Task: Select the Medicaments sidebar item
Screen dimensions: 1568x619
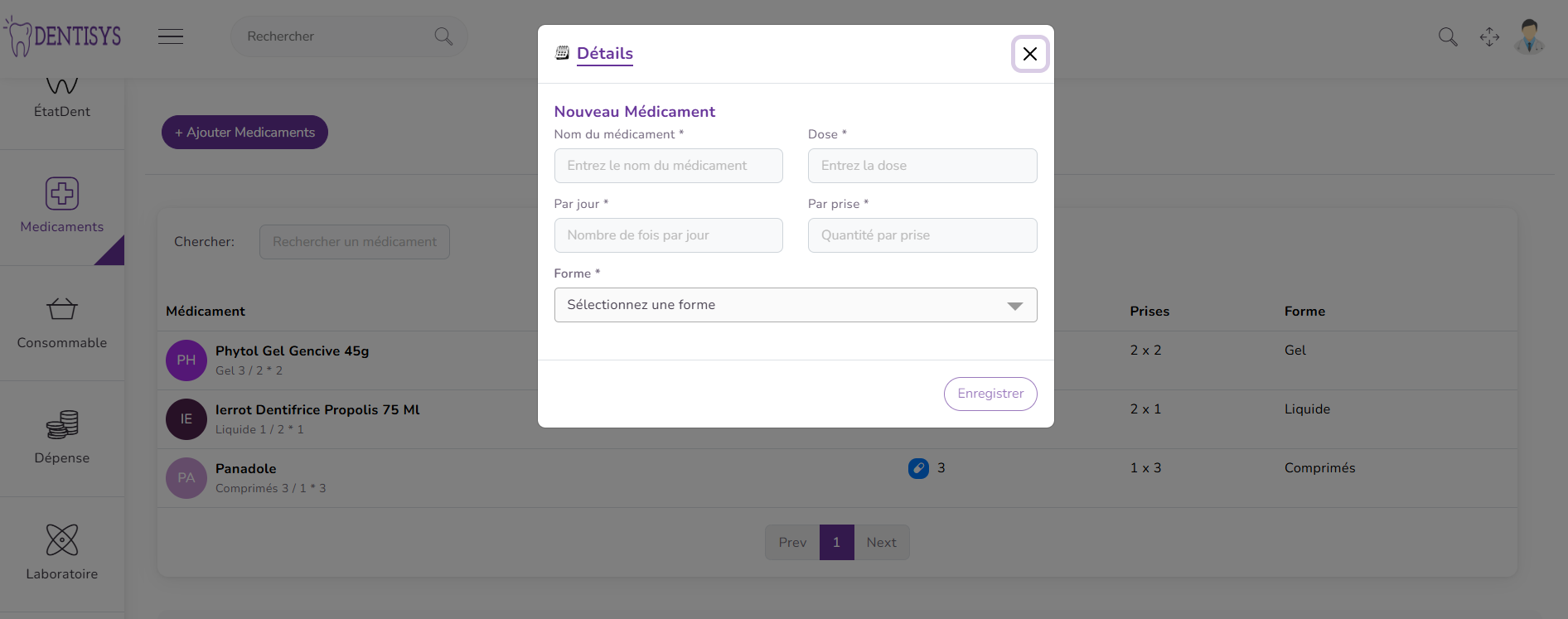Action: pos(62,207)
